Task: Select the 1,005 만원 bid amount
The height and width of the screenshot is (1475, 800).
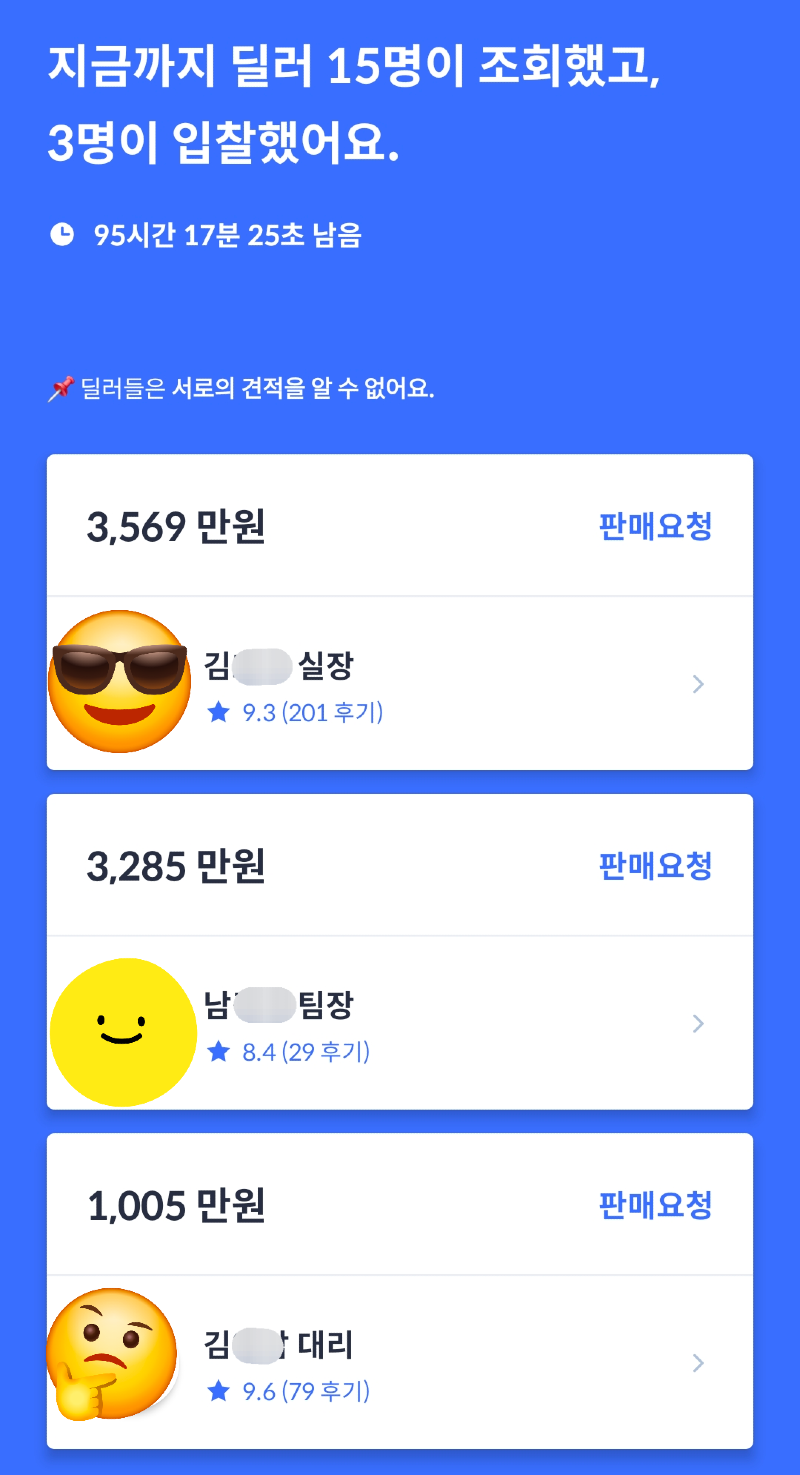Action: pyautogui.click(x=176, y=1205)
